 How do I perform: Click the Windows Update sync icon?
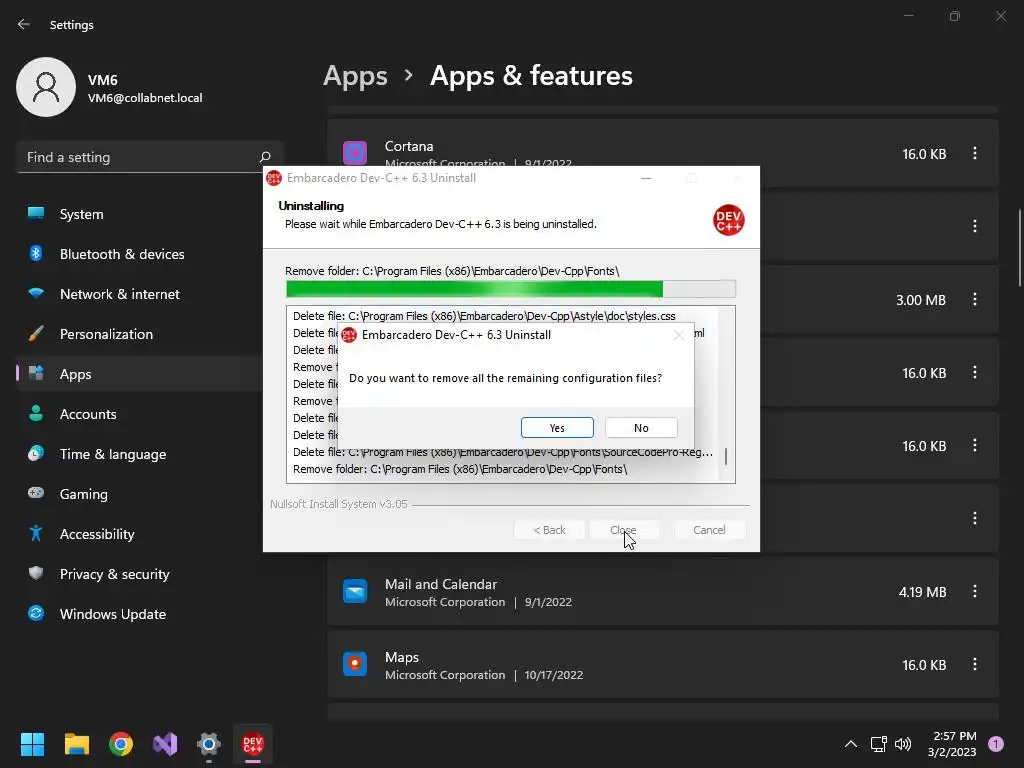[36, 613]
